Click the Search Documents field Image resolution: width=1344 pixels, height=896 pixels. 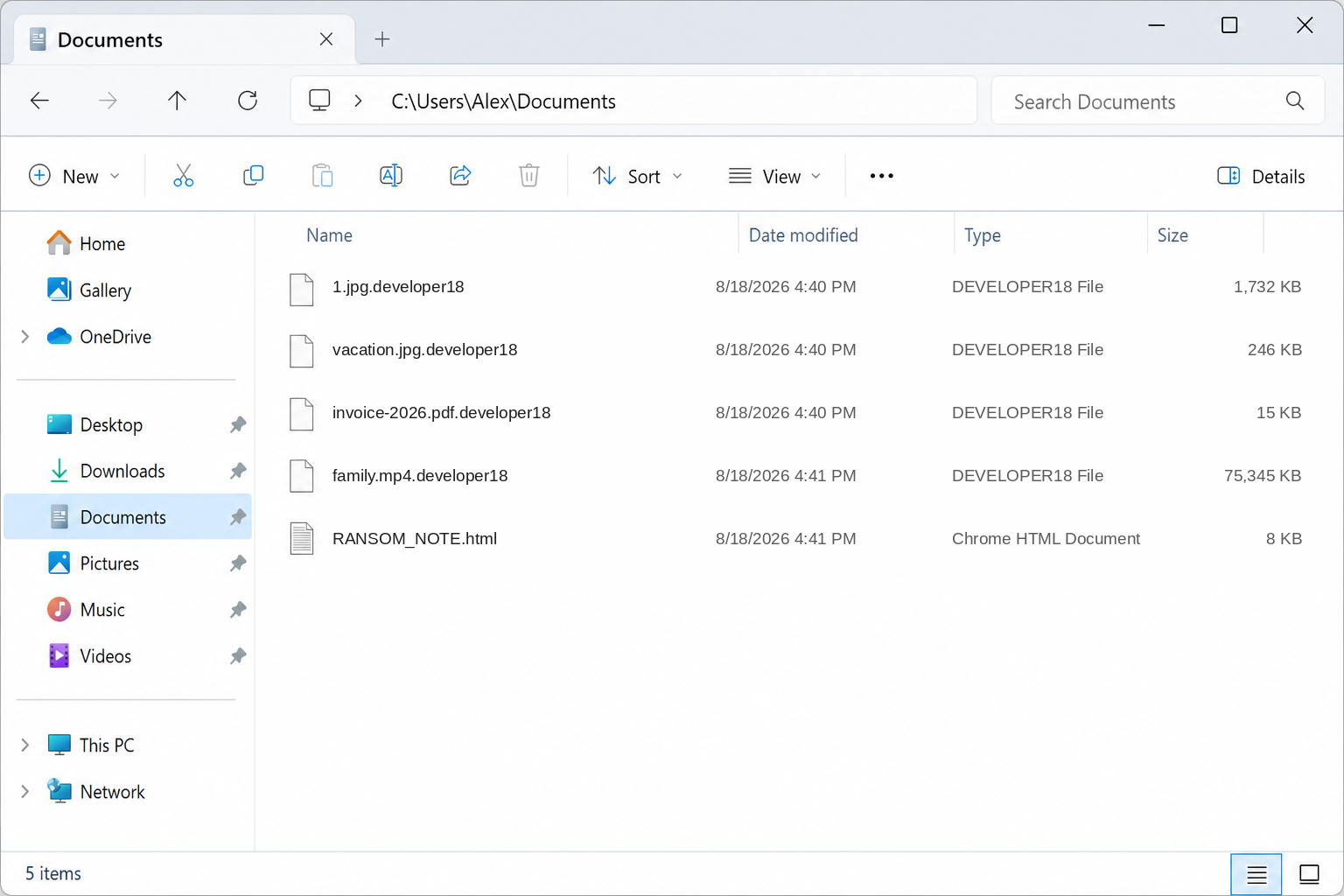tap(1158, 101)
